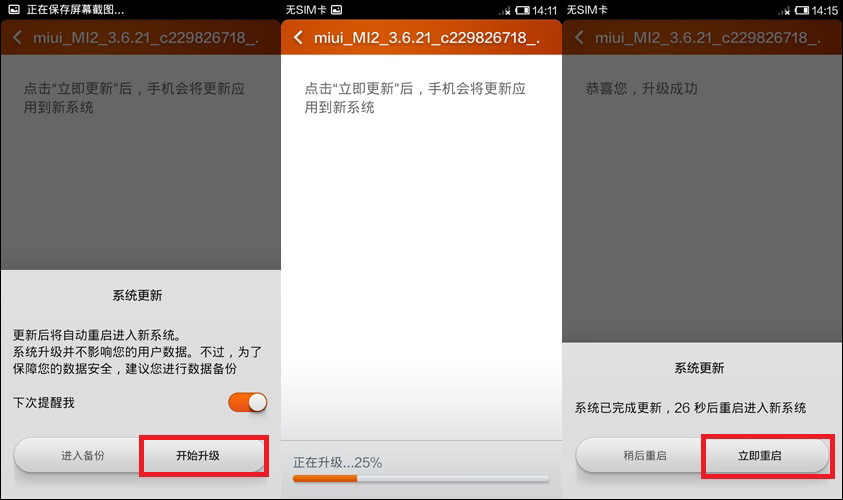843x500 pixels.
Task: Tap 更新后将自动重启进入新系统 text
Action: click(97, 335)
